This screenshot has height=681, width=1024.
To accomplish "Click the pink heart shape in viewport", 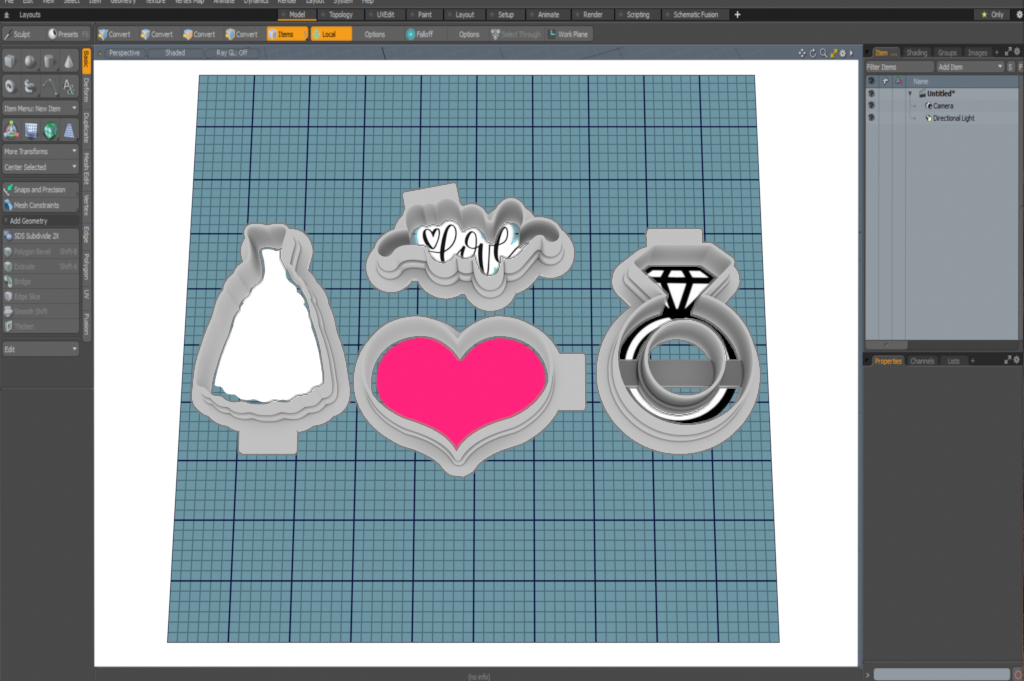I will [461, 384].
